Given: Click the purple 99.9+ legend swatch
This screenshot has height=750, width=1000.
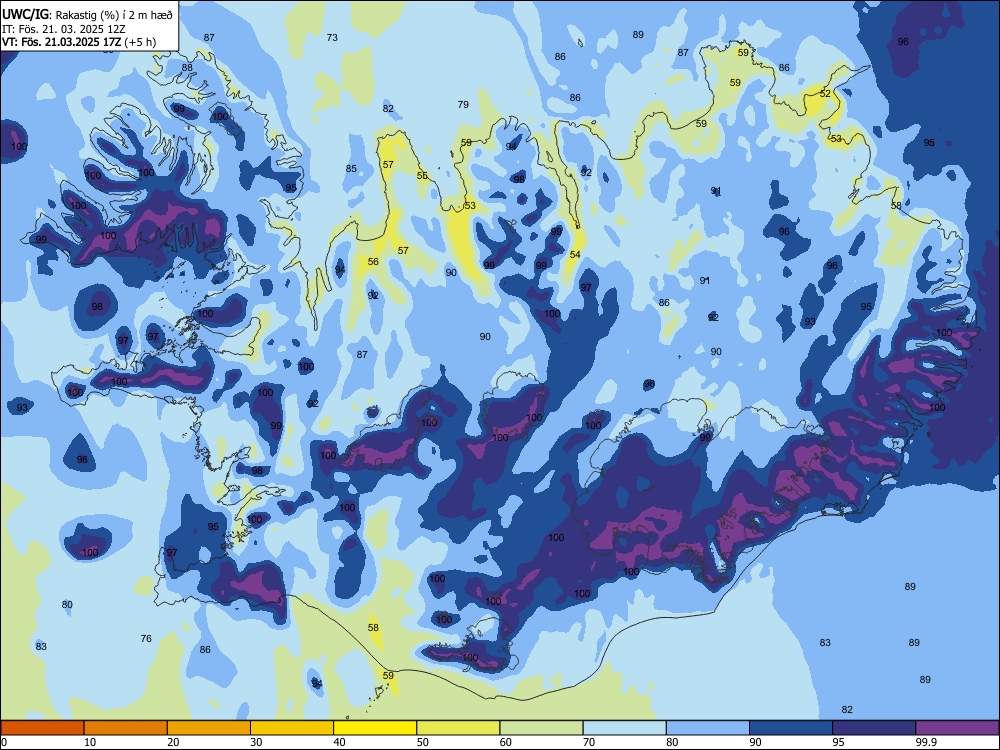Looking at the screenshot, I should point(957,728).
